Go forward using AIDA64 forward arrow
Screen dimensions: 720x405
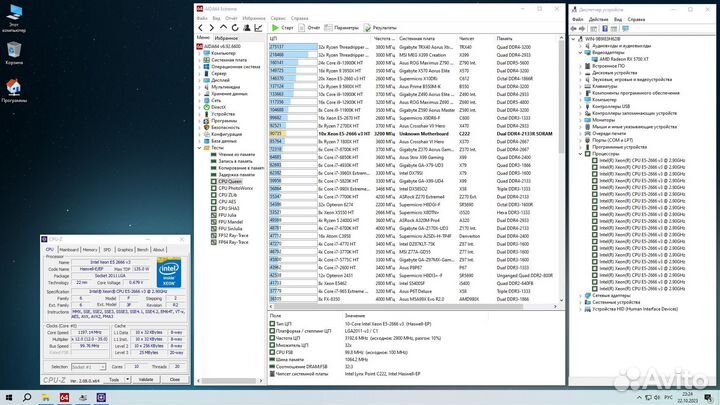click(x=212, y=28)
